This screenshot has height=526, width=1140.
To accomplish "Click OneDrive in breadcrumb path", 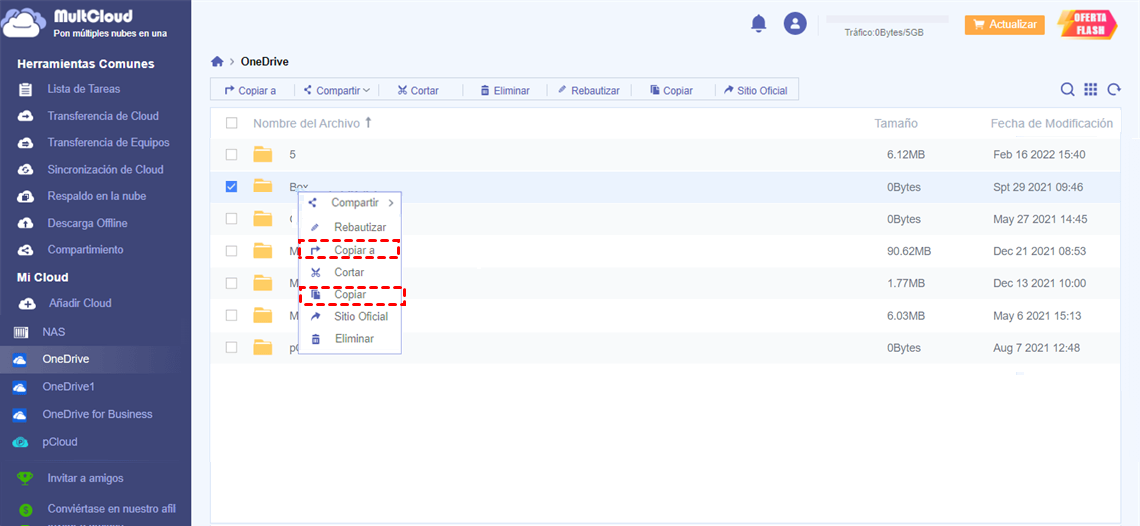I will click(x=265, y=62).
